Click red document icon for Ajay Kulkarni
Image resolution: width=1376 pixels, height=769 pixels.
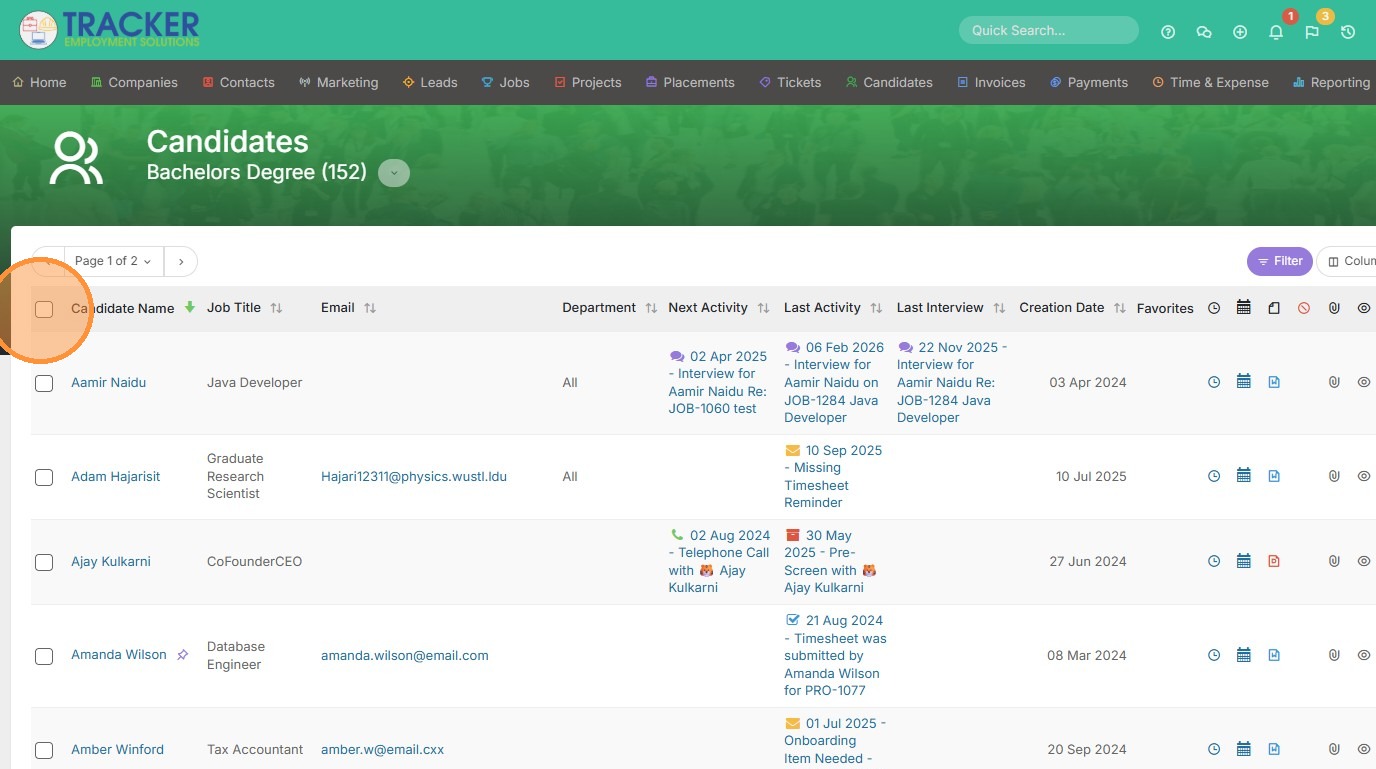click(1274, 561)
